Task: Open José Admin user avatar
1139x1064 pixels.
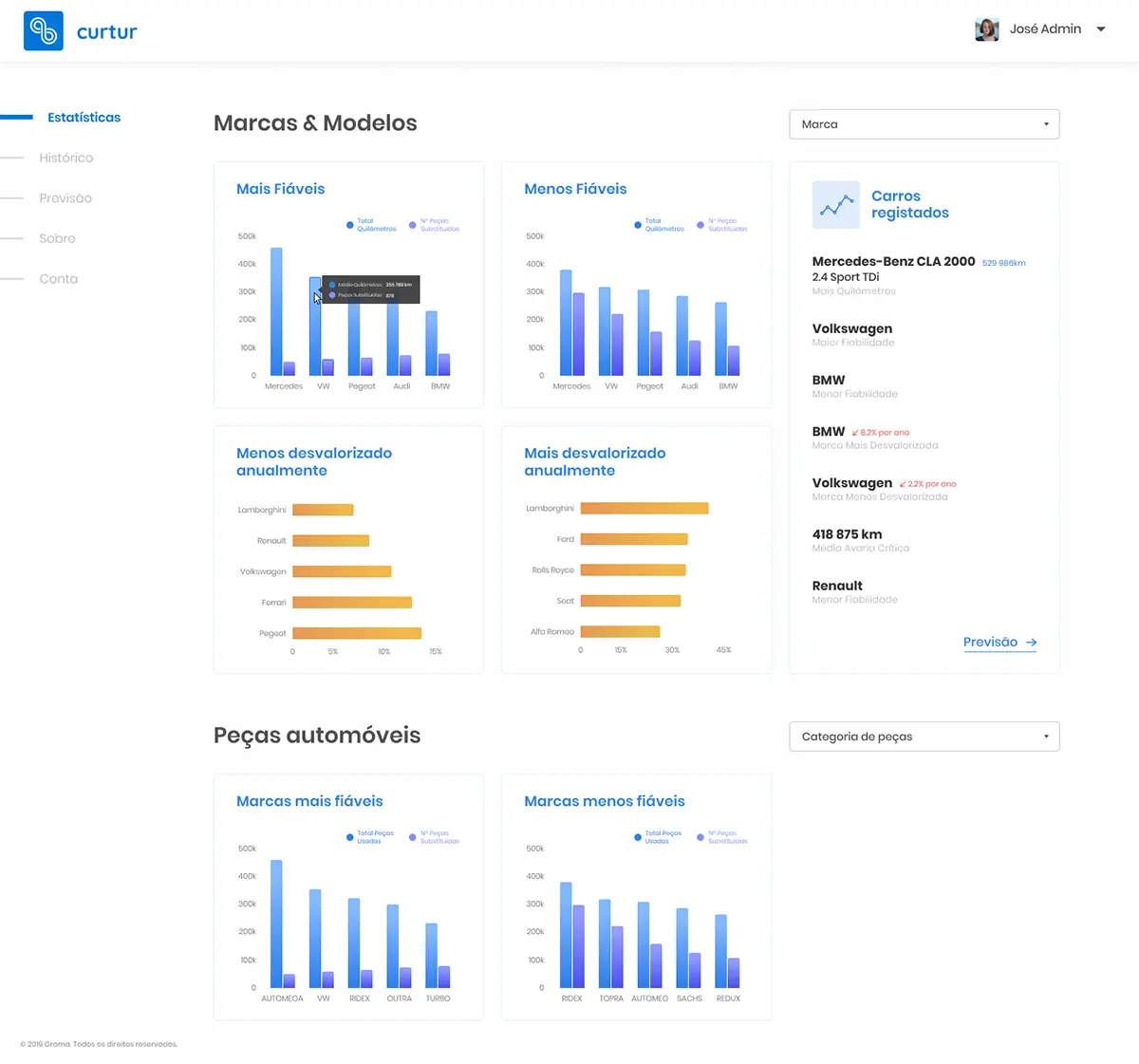Action: pyautogui.click(x=987, y=29)
